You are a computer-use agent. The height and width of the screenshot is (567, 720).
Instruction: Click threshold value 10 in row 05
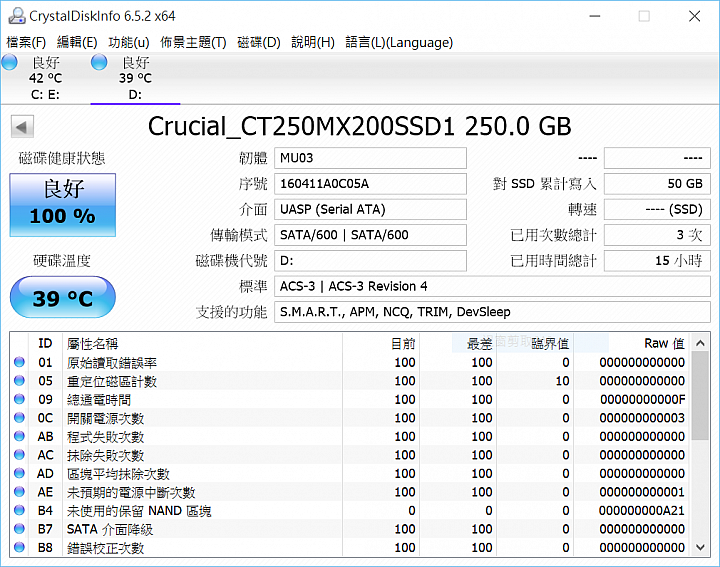[x=562, y=381]
